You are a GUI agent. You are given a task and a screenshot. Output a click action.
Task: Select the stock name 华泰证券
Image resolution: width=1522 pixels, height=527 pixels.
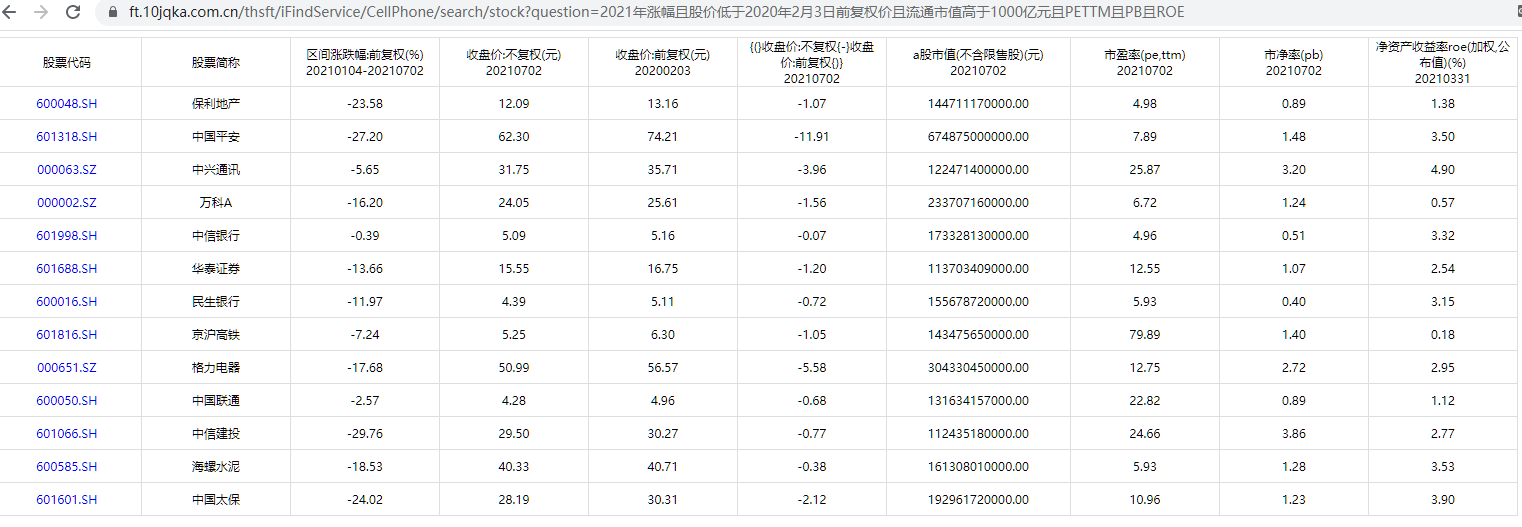pyautogui.click(x=216, y=269)
